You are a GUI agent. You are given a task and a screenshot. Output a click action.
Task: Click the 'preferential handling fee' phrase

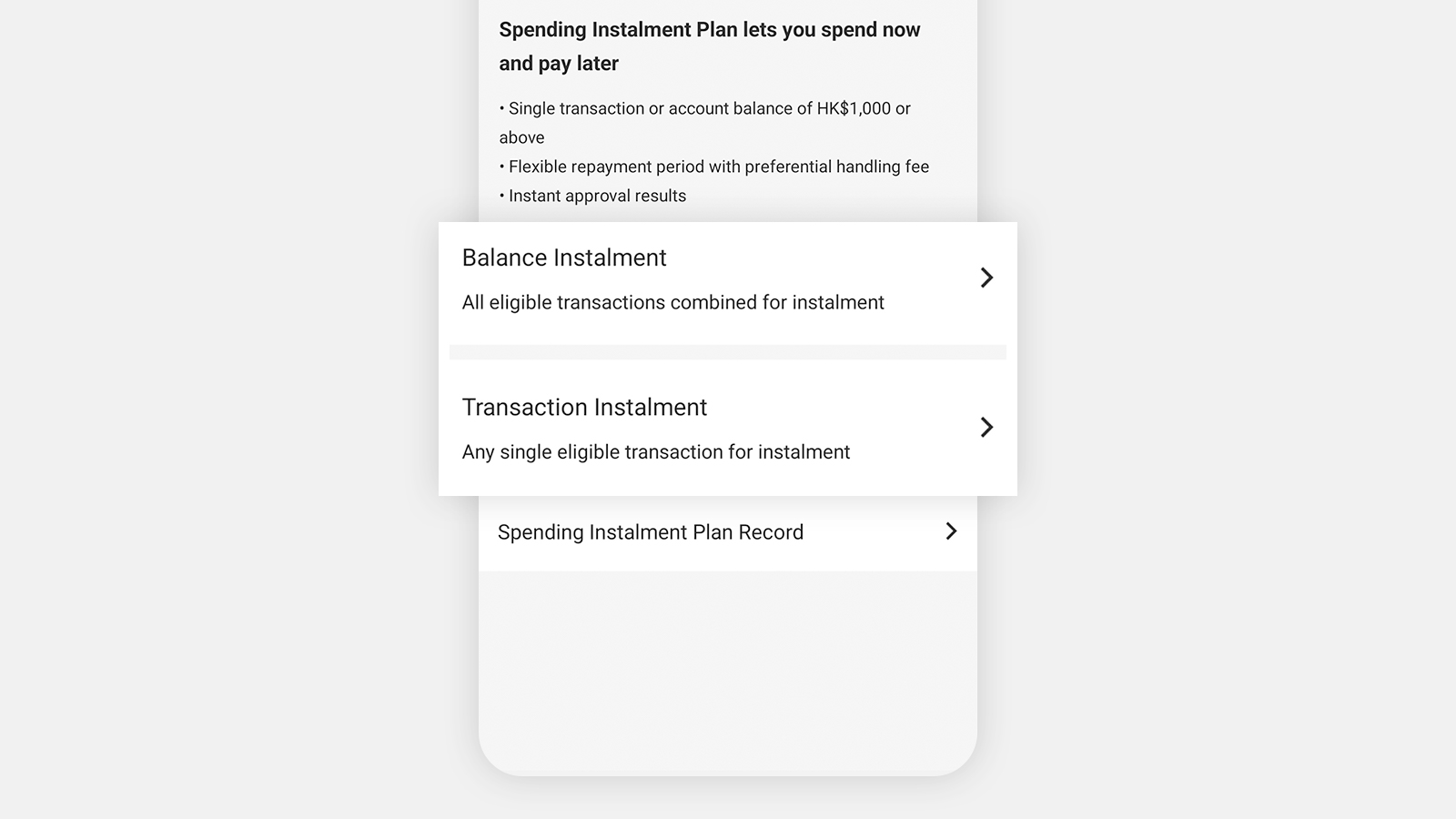(837, 167)
